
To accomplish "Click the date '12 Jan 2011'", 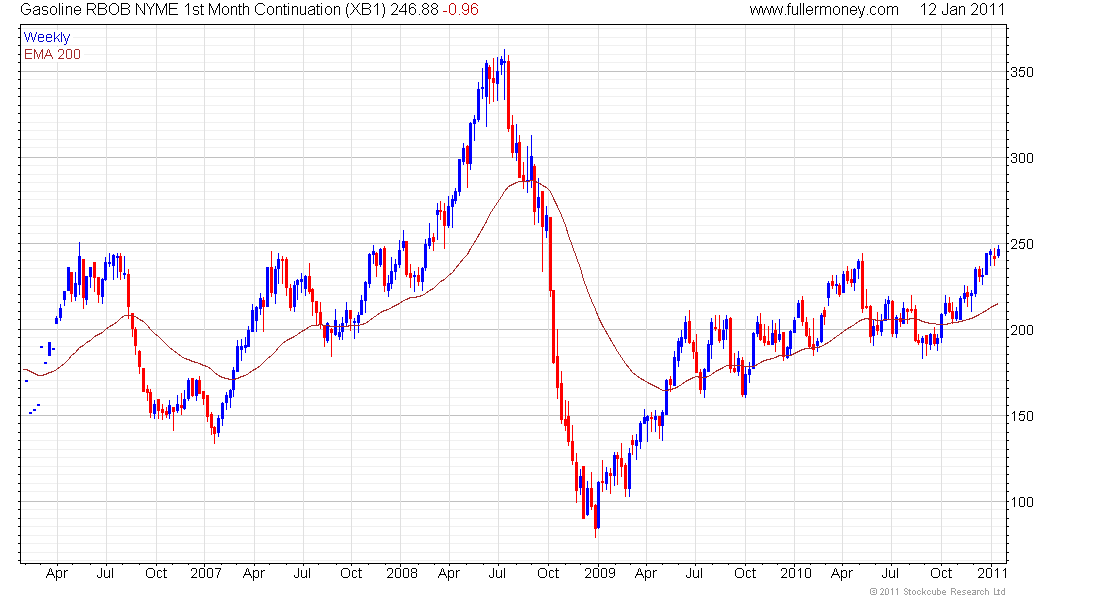I will [x=962, y=10].
